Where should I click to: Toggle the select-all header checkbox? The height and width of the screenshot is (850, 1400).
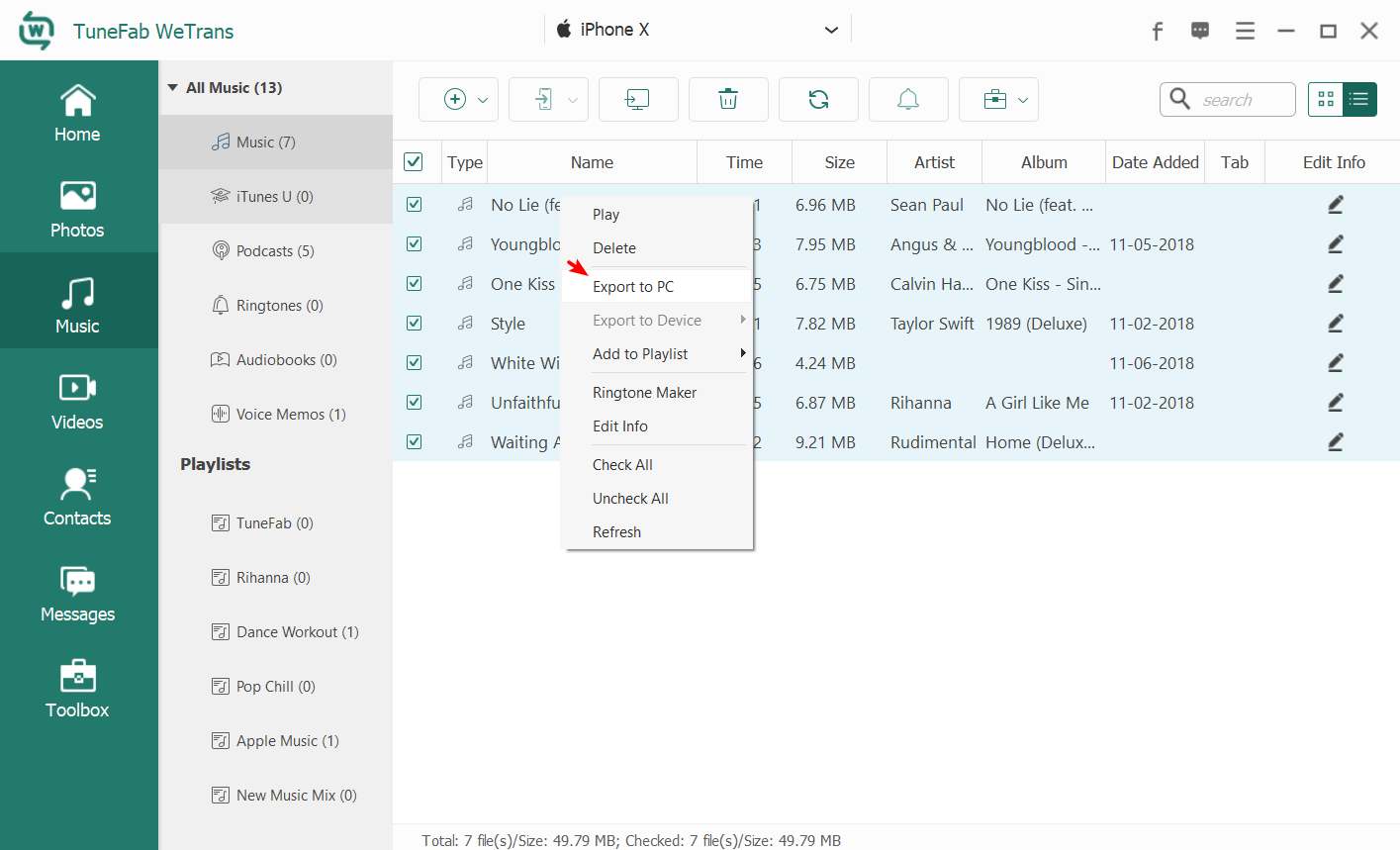(414, 162)
